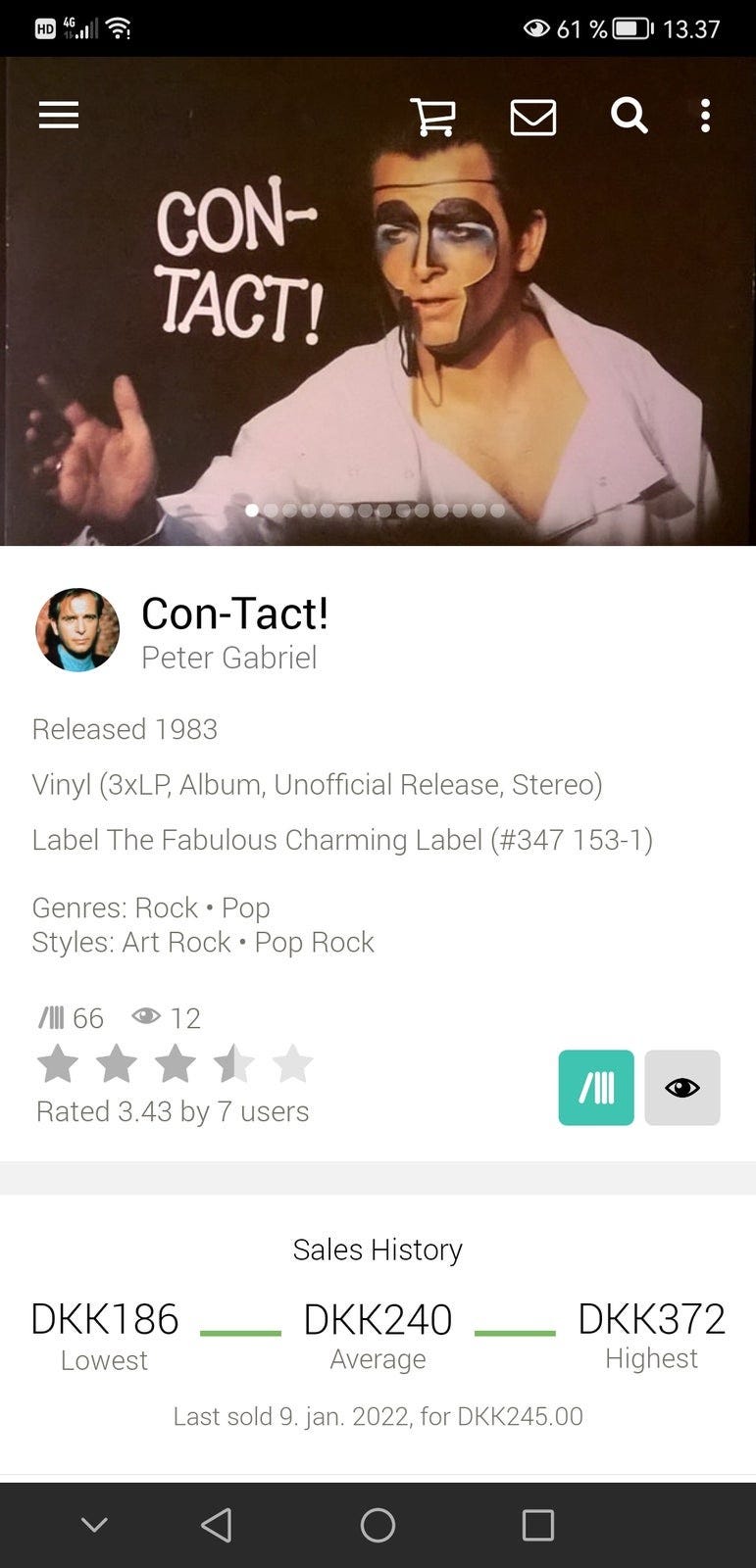Toggle the wantlist eye button
The width and height of the screenshot is (756, 1568).
click(682, 1088)
